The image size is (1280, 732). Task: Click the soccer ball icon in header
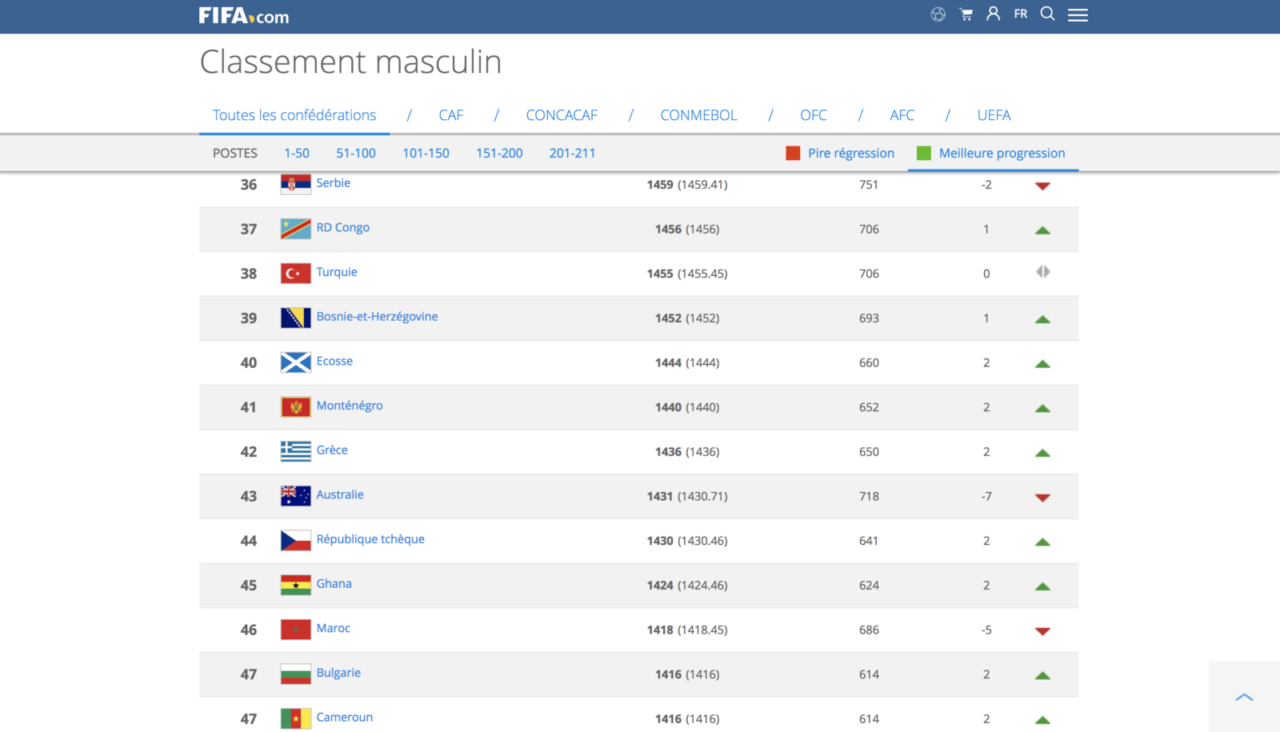(x=938, y=15)
